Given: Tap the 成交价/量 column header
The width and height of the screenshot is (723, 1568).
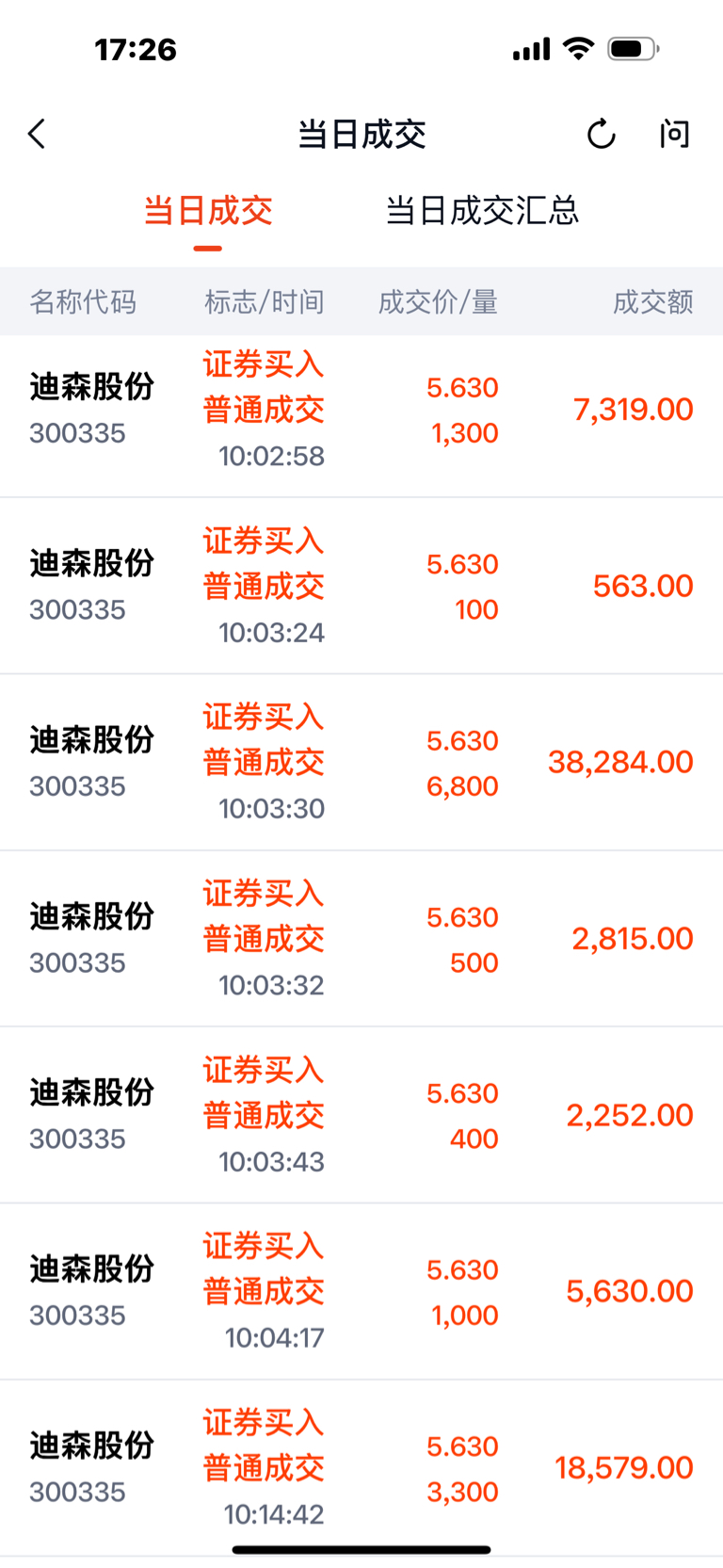Looking at the screenshot, I should click(x=438, y=302).
